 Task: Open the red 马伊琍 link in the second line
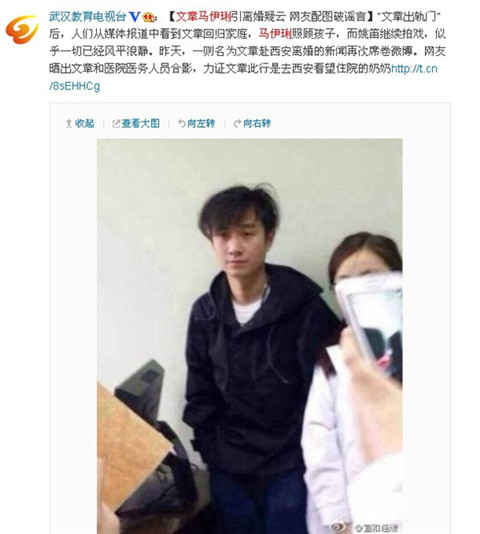pyautogui.click(x=275, y=34)
